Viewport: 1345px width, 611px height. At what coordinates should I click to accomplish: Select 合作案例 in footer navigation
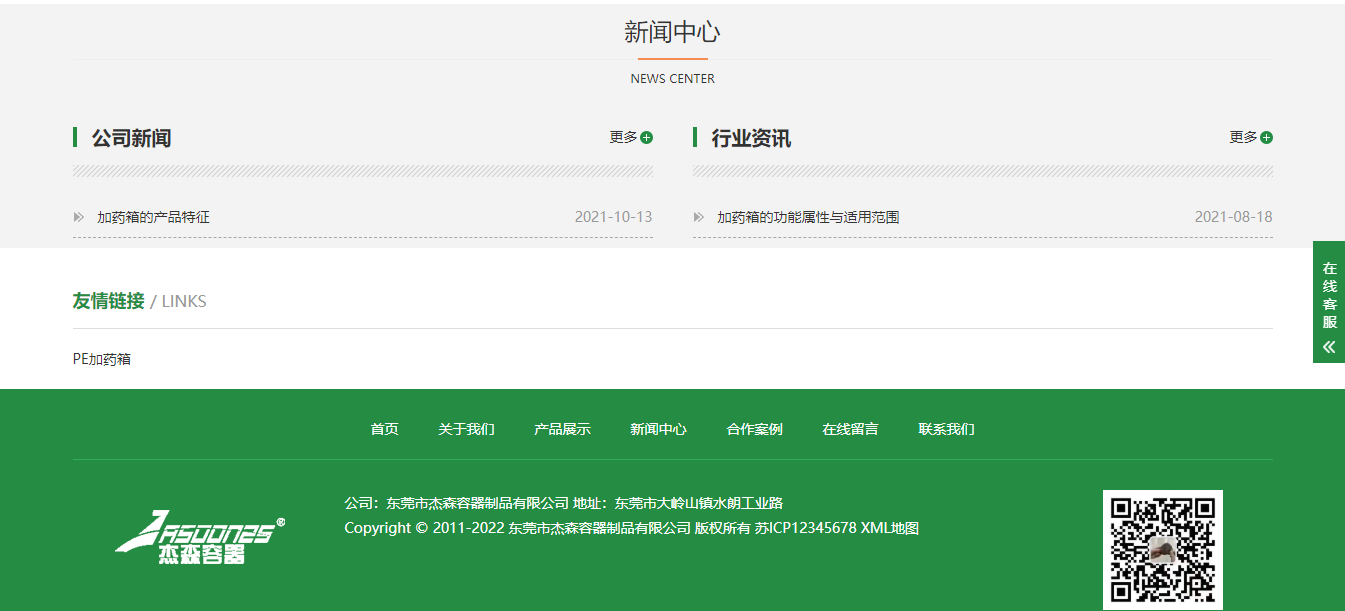pyautogui.click(x=754, y=429)
